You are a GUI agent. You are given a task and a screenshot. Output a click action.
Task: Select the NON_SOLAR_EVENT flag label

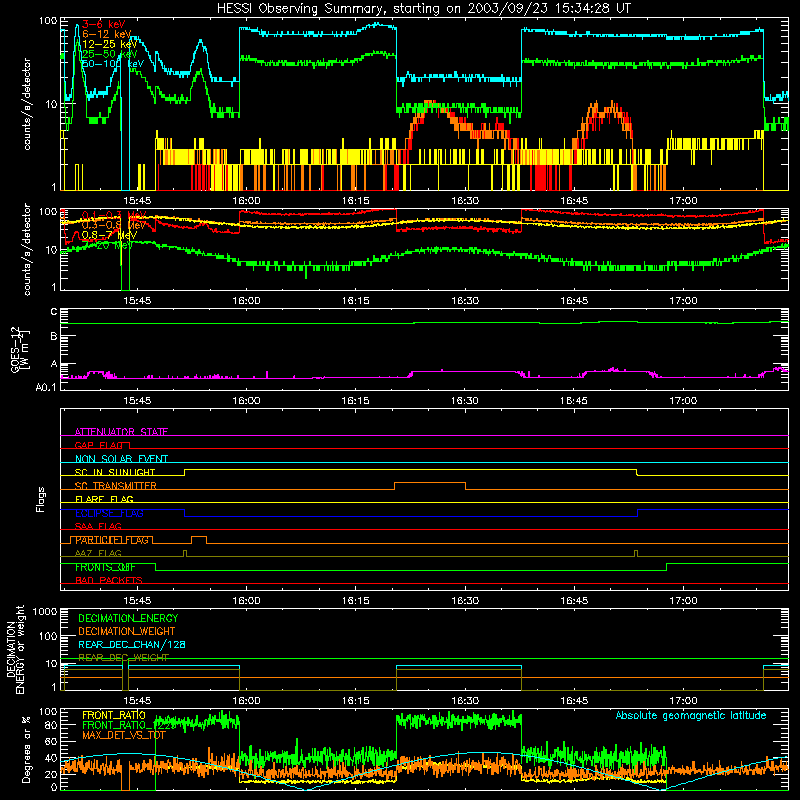(x=121, y=459)
